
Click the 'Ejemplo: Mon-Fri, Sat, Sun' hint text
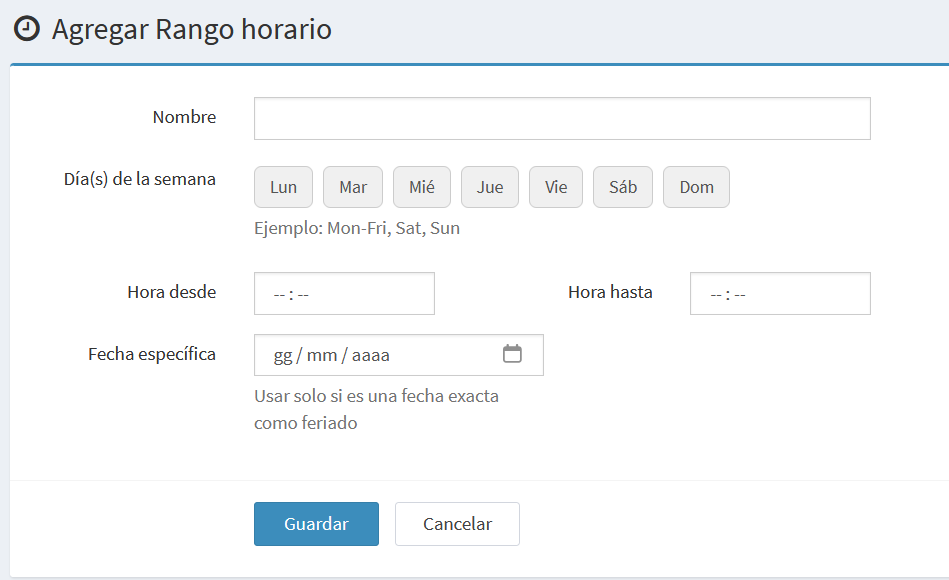(357, 228)
